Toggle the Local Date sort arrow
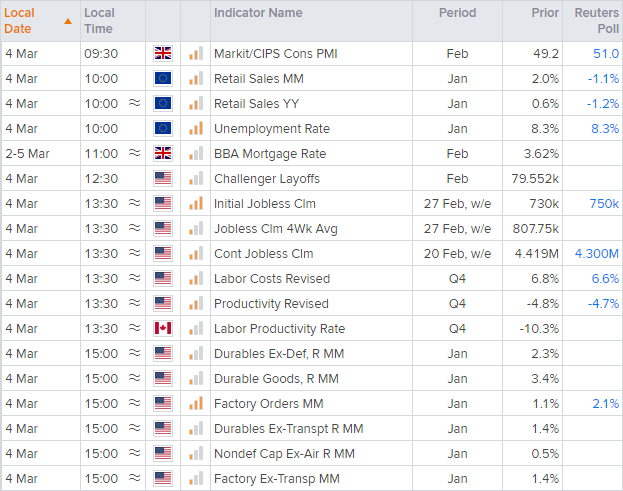 [68, 21]
